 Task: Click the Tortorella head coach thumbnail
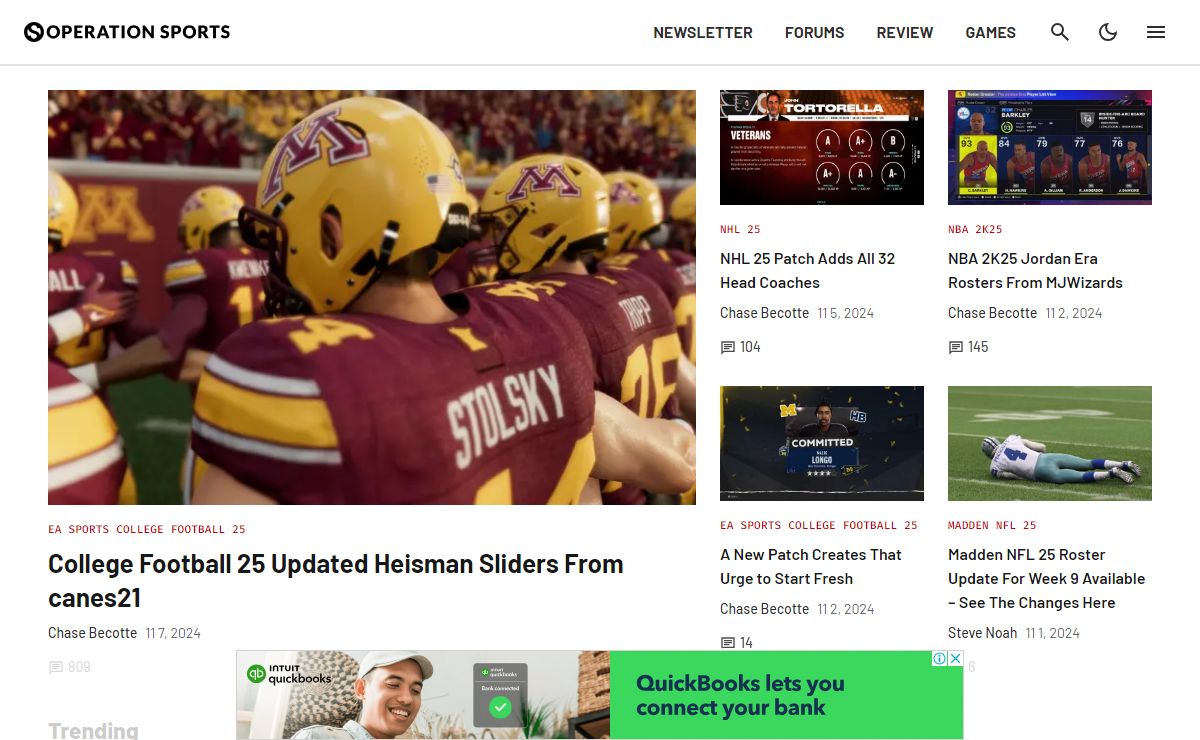(x=822, y=147)
